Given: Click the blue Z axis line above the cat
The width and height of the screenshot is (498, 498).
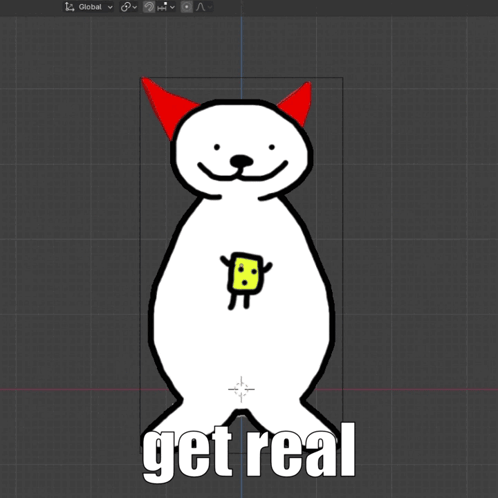Looking at the screenshot, I should tap(242, 47).
